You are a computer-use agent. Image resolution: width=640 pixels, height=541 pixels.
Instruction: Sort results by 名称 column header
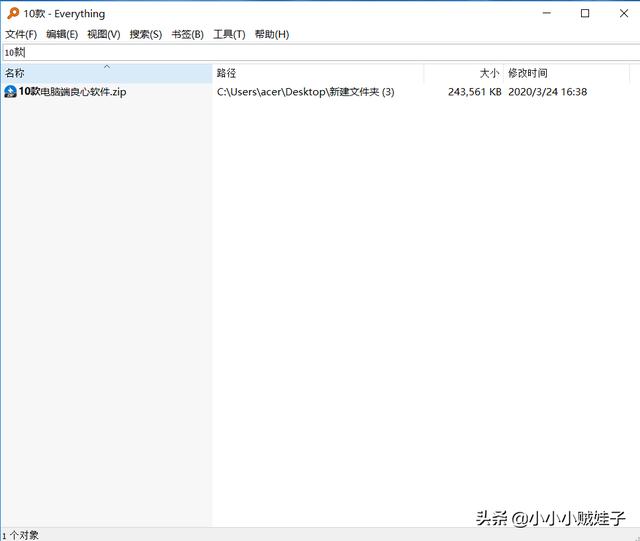(x=107, y=73)
